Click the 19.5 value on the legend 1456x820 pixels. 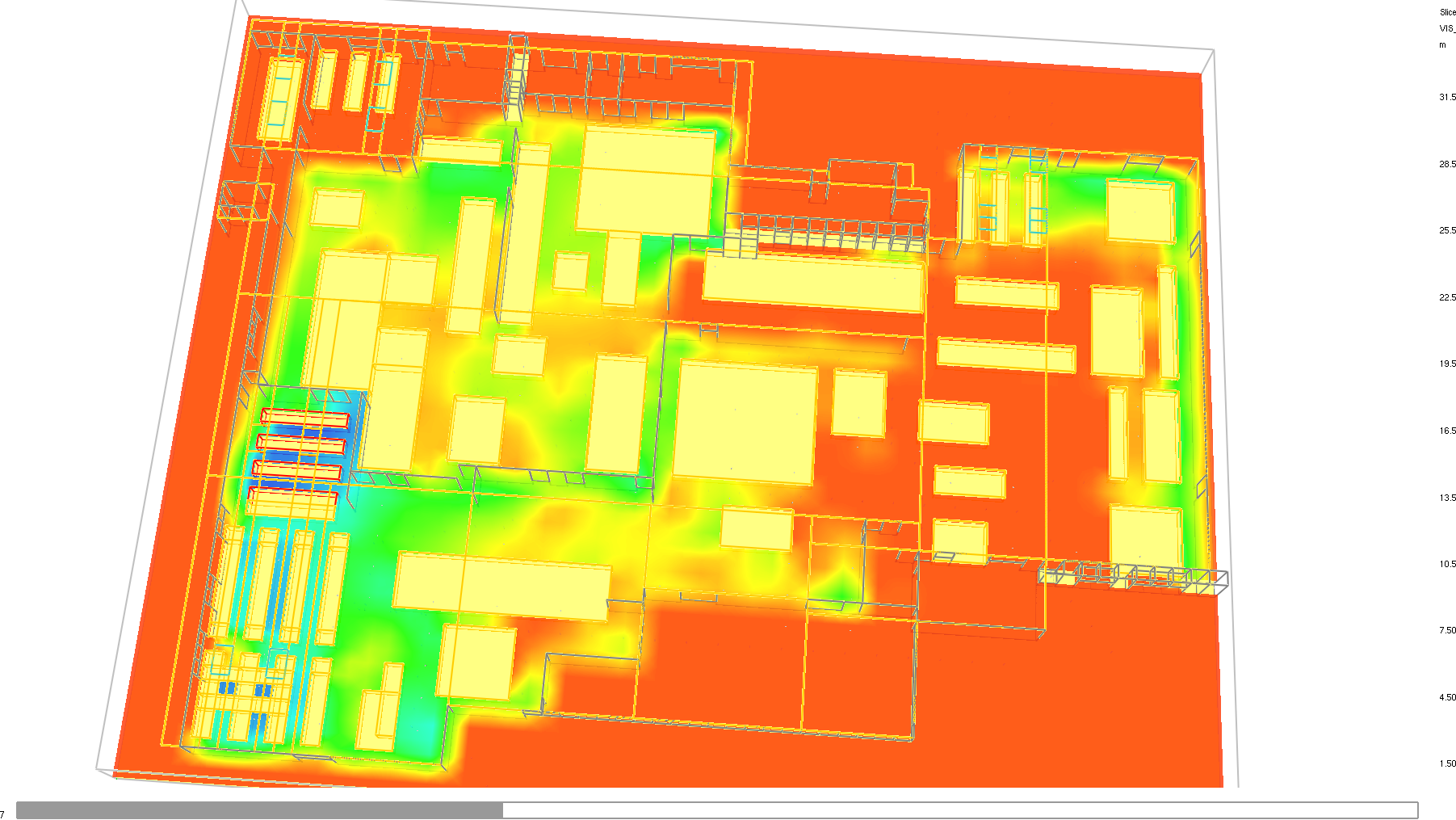point(1447,364)
